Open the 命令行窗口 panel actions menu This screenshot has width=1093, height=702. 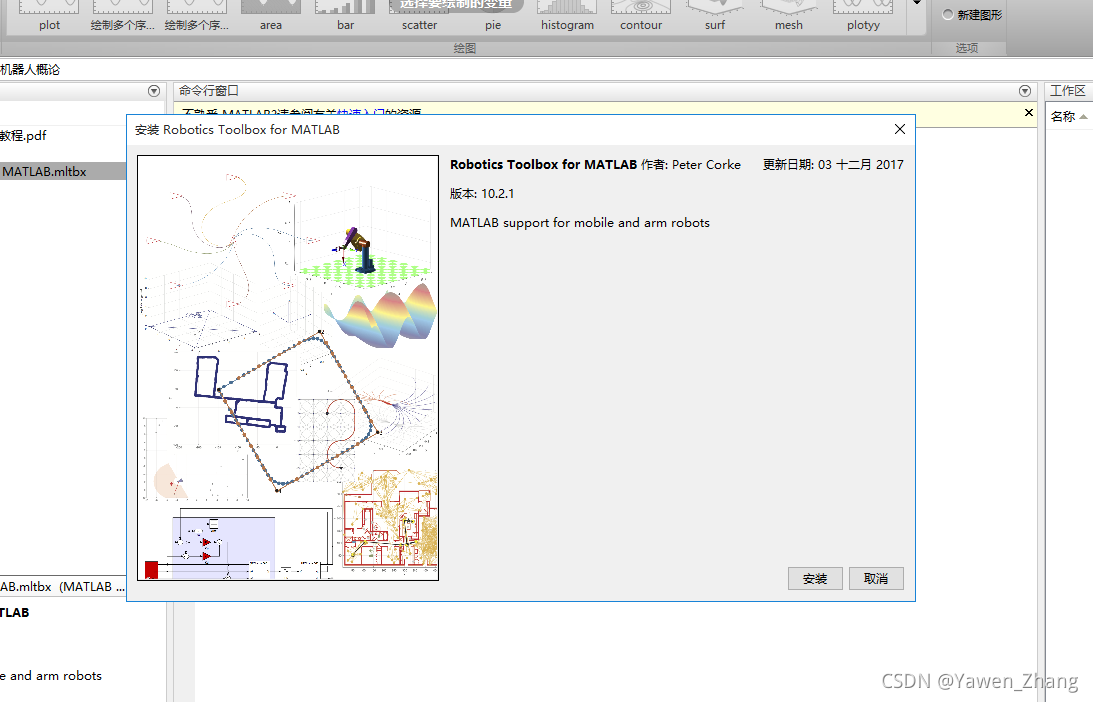click(1025, 91)
